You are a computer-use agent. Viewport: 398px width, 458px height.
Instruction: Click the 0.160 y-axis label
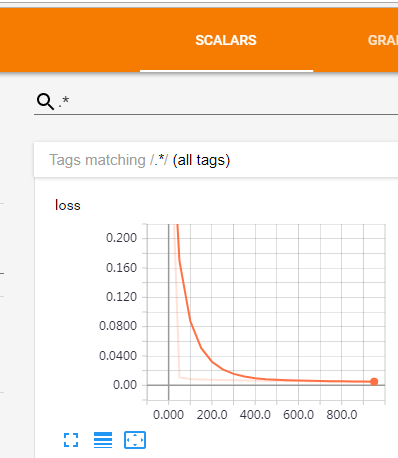[121, 268]
